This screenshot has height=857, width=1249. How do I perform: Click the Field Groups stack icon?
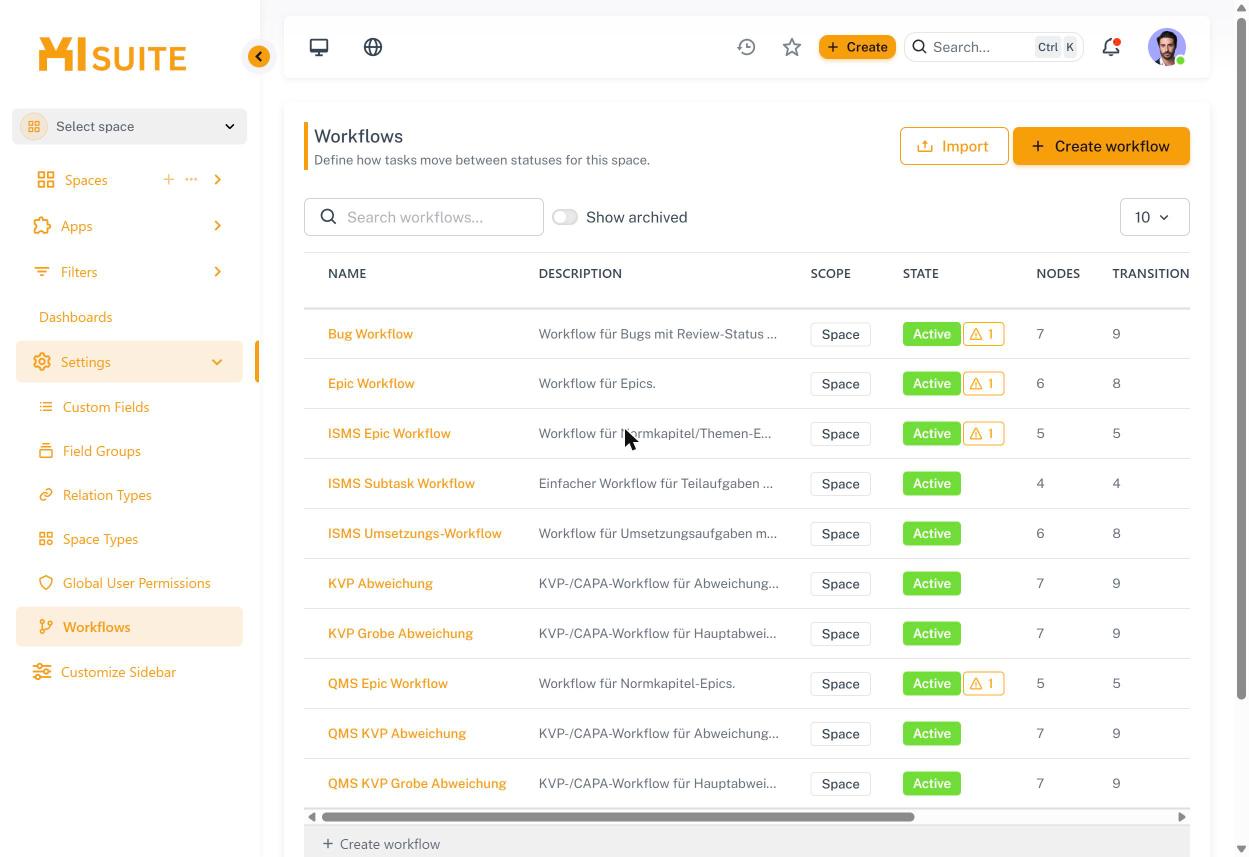click(x=46, y=451)
